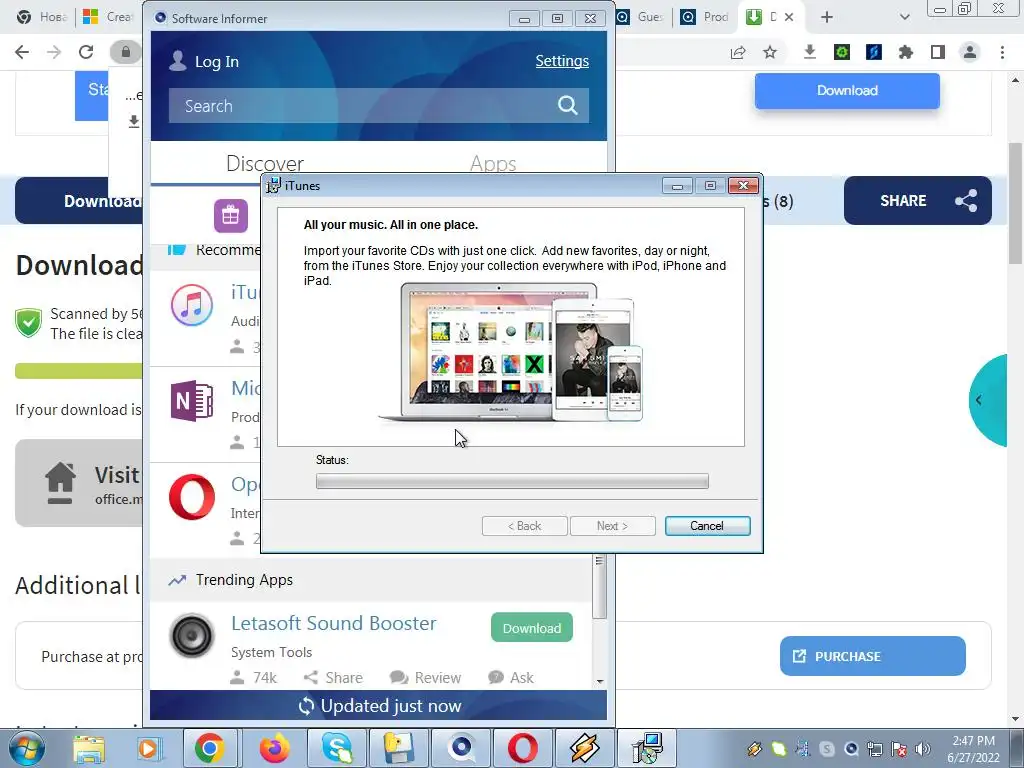
Task: Click Log In in Software Informer
Action: point(204,61)
